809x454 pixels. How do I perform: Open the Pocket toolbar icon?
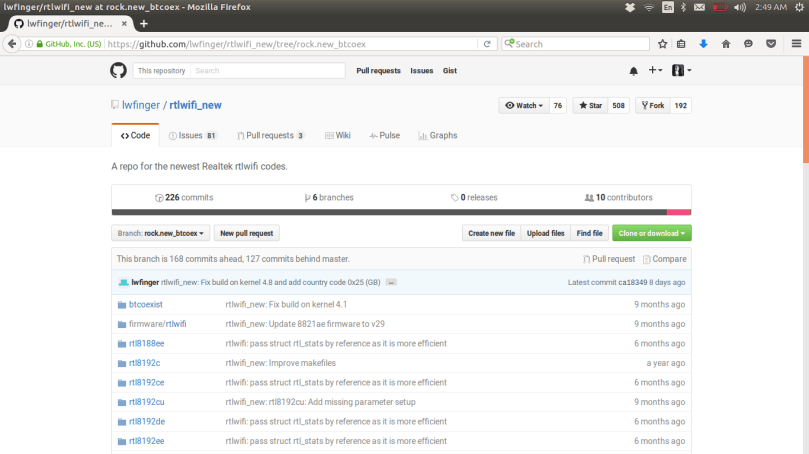pyautogui.click(x=771, y=44)
